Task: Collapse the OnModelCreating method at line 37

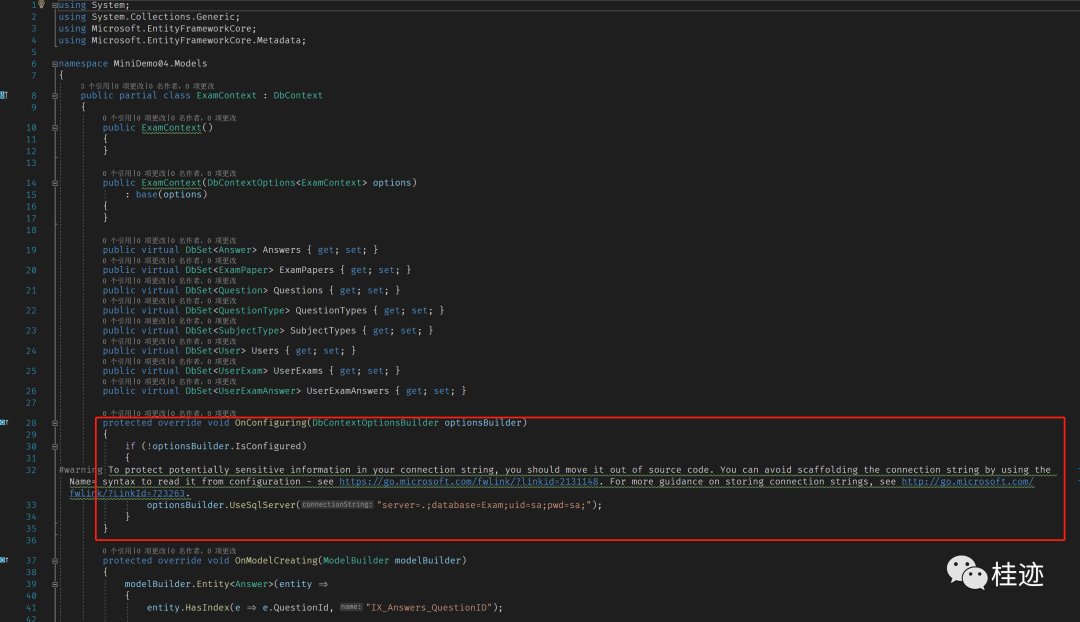Action: tap(55, 561)
